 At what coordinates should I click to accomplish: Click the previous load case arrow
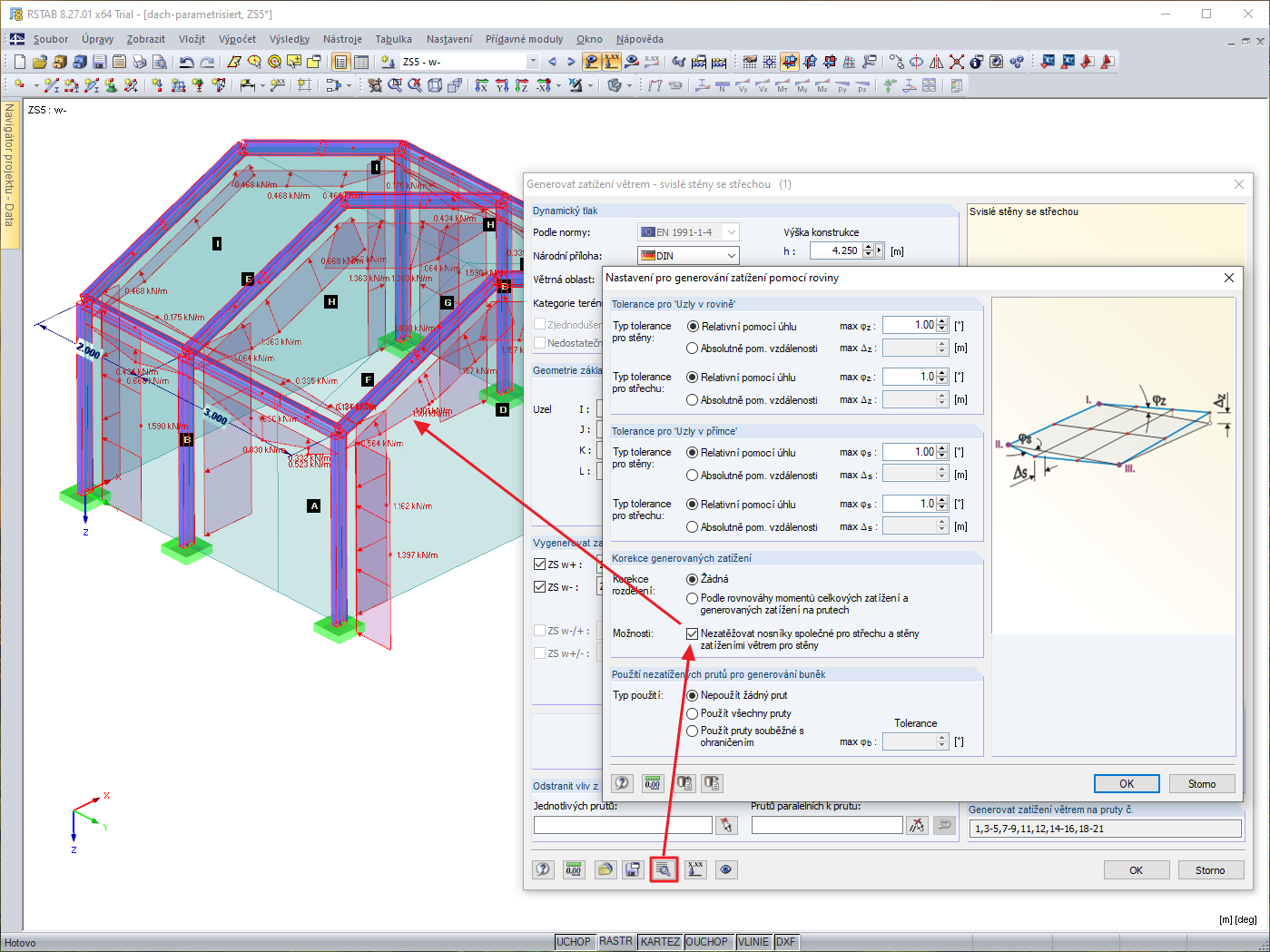(552, 62)
